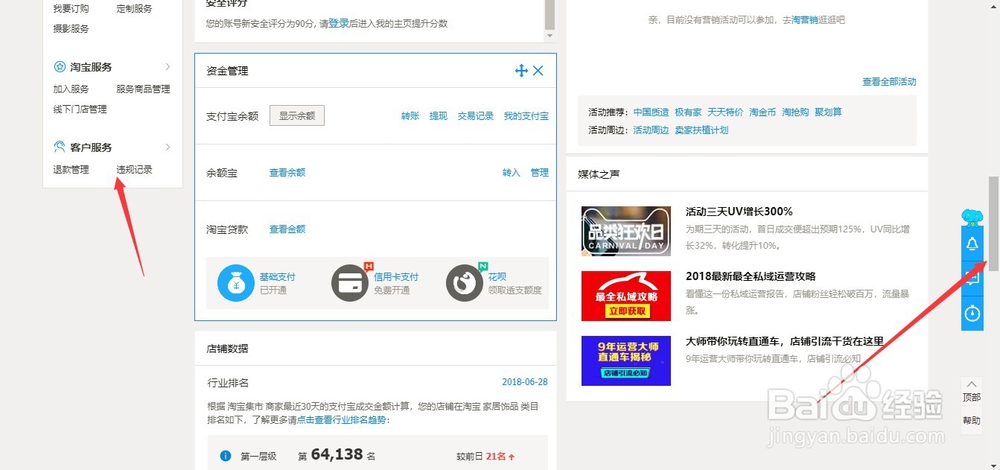Open article 2018最新最全私域运营攻略

coord(751,276)
